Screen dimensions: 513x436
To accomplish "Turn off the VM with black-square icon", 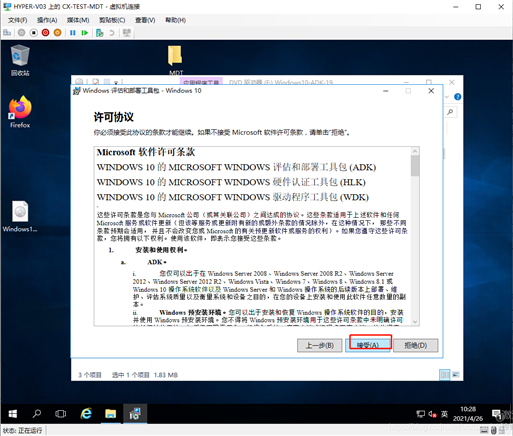I will pos(34,33).
